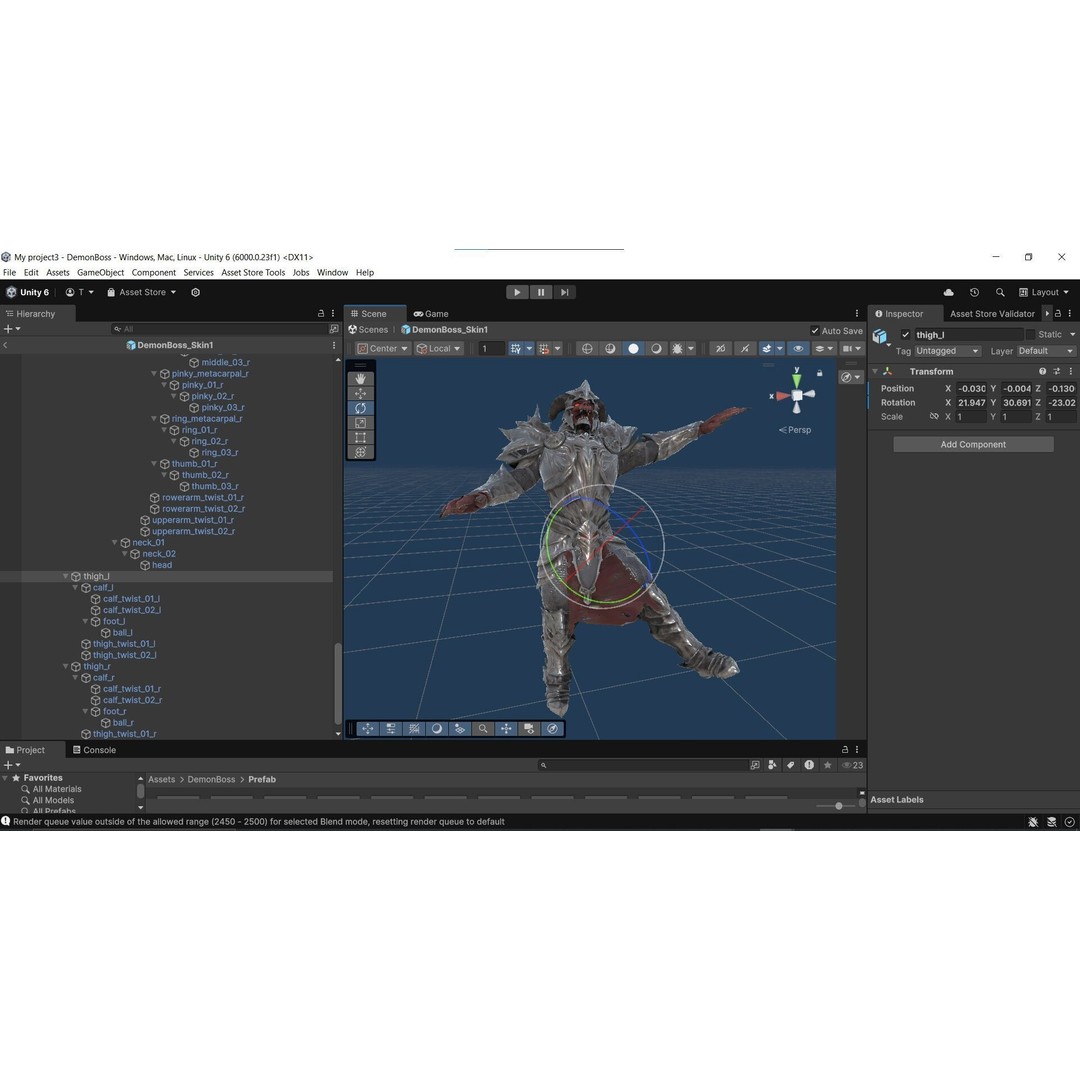Click the Play button
Viewport: 1080px width, 1080px height.
point(517,292)
